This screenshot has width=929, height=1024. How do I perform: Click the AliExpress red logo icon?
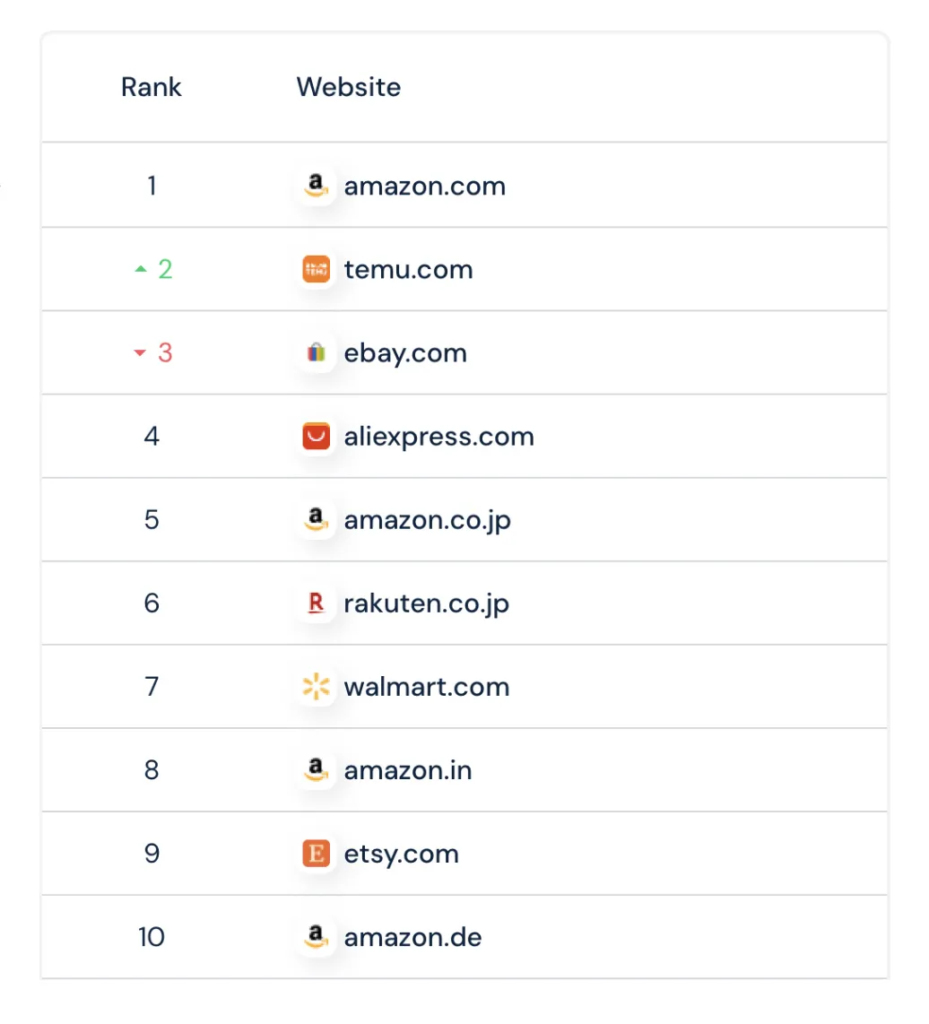[x=316, y=436]
